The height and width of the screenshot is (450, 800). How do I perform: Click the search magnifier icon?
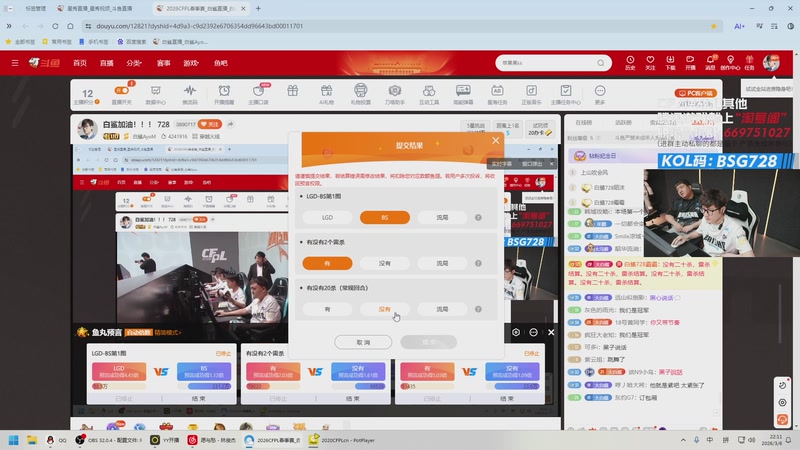tap(601, 63)
